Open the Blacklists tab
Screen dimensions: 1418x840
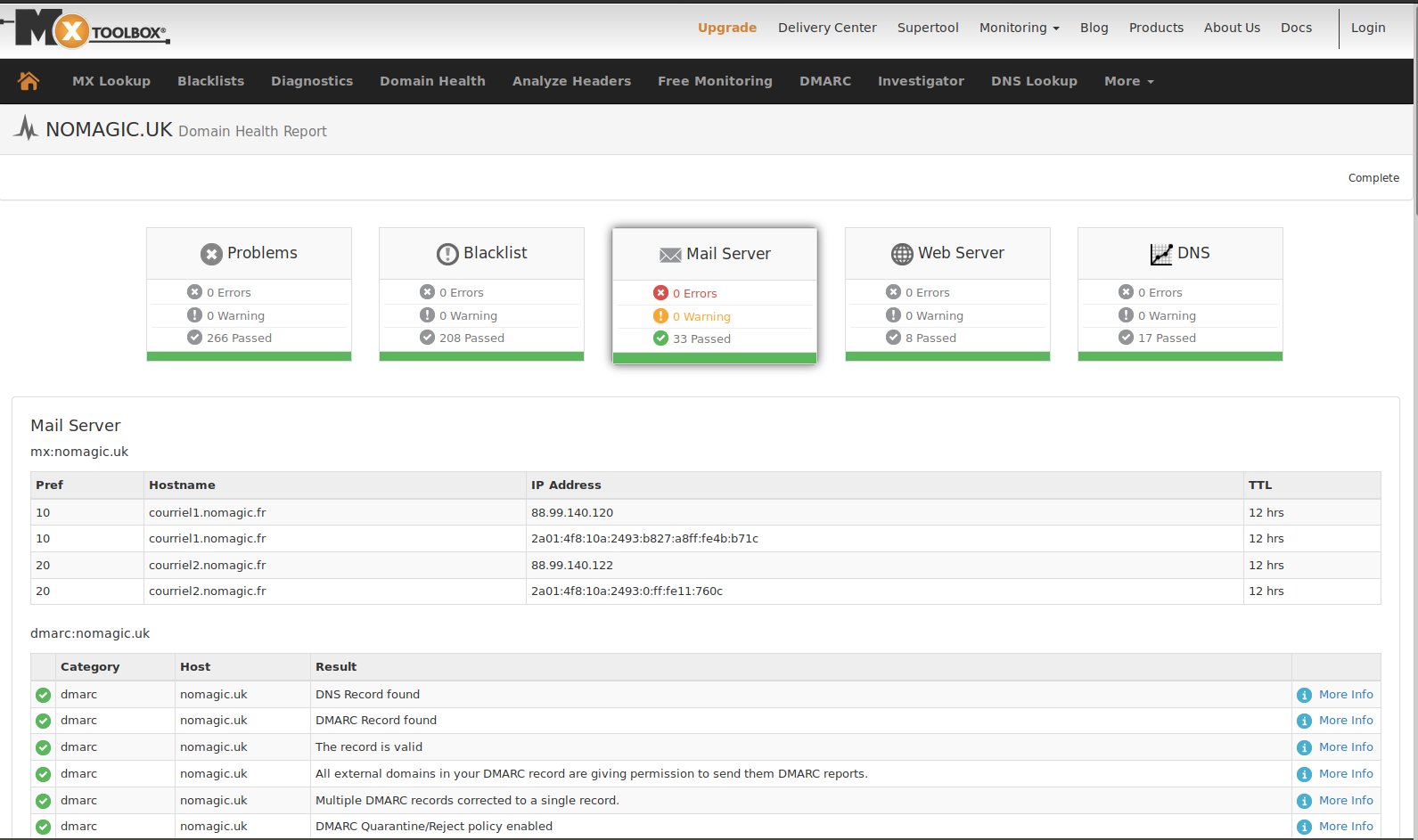coord(210,81)
